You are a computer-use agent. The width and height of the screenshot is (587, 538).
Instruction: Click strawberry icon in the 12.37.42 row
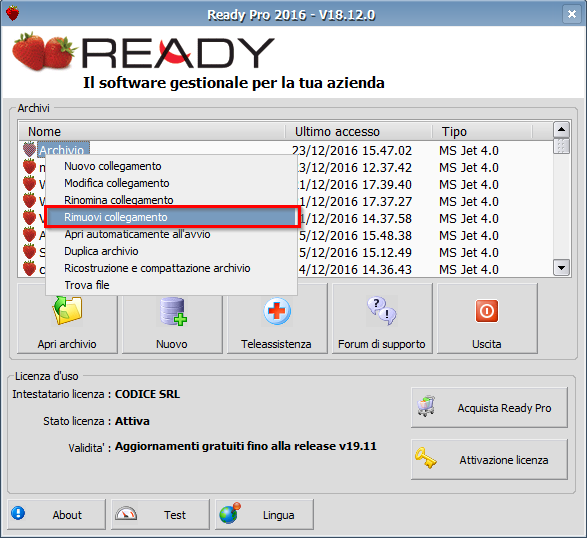(x=29, y=167)
